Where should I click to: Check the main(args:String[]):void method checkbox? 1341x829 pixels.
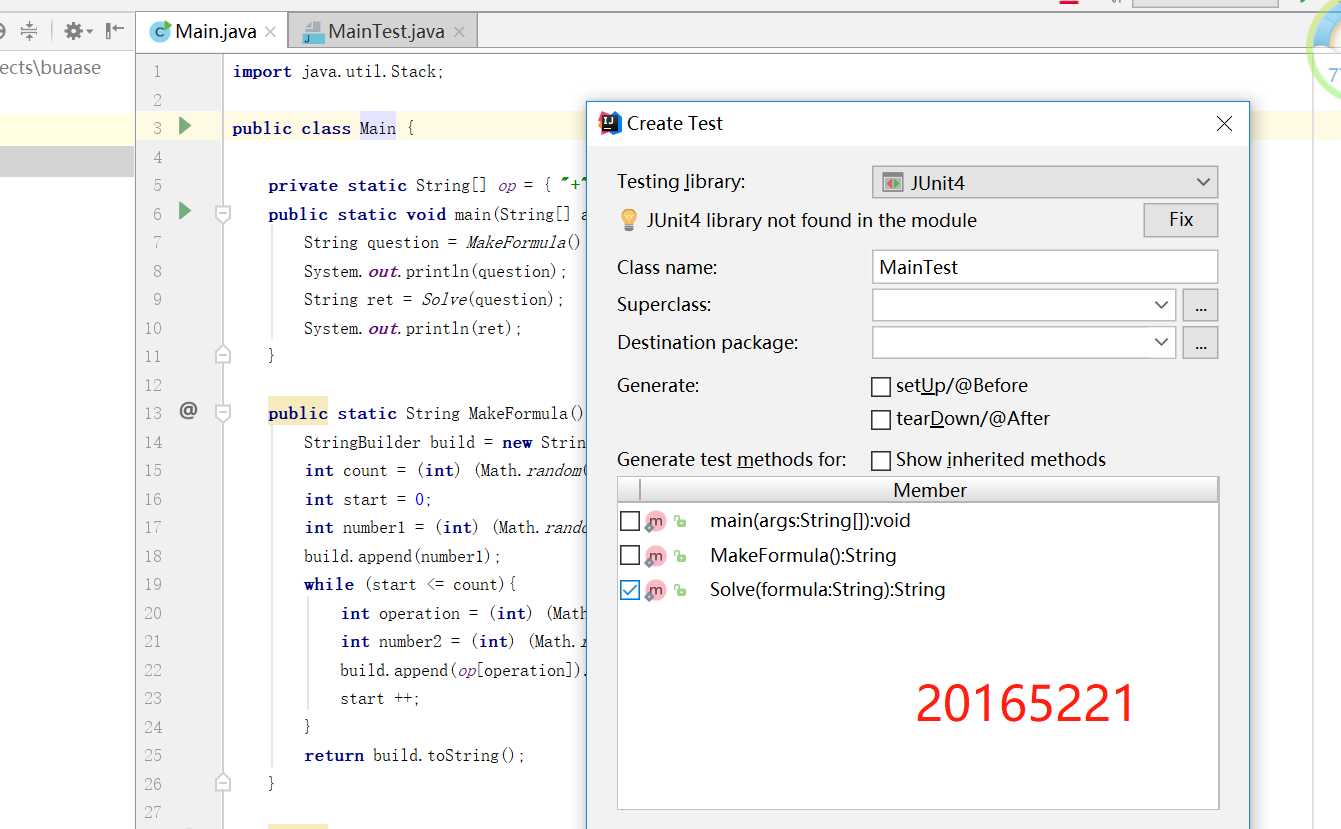(x=630, y=521)
